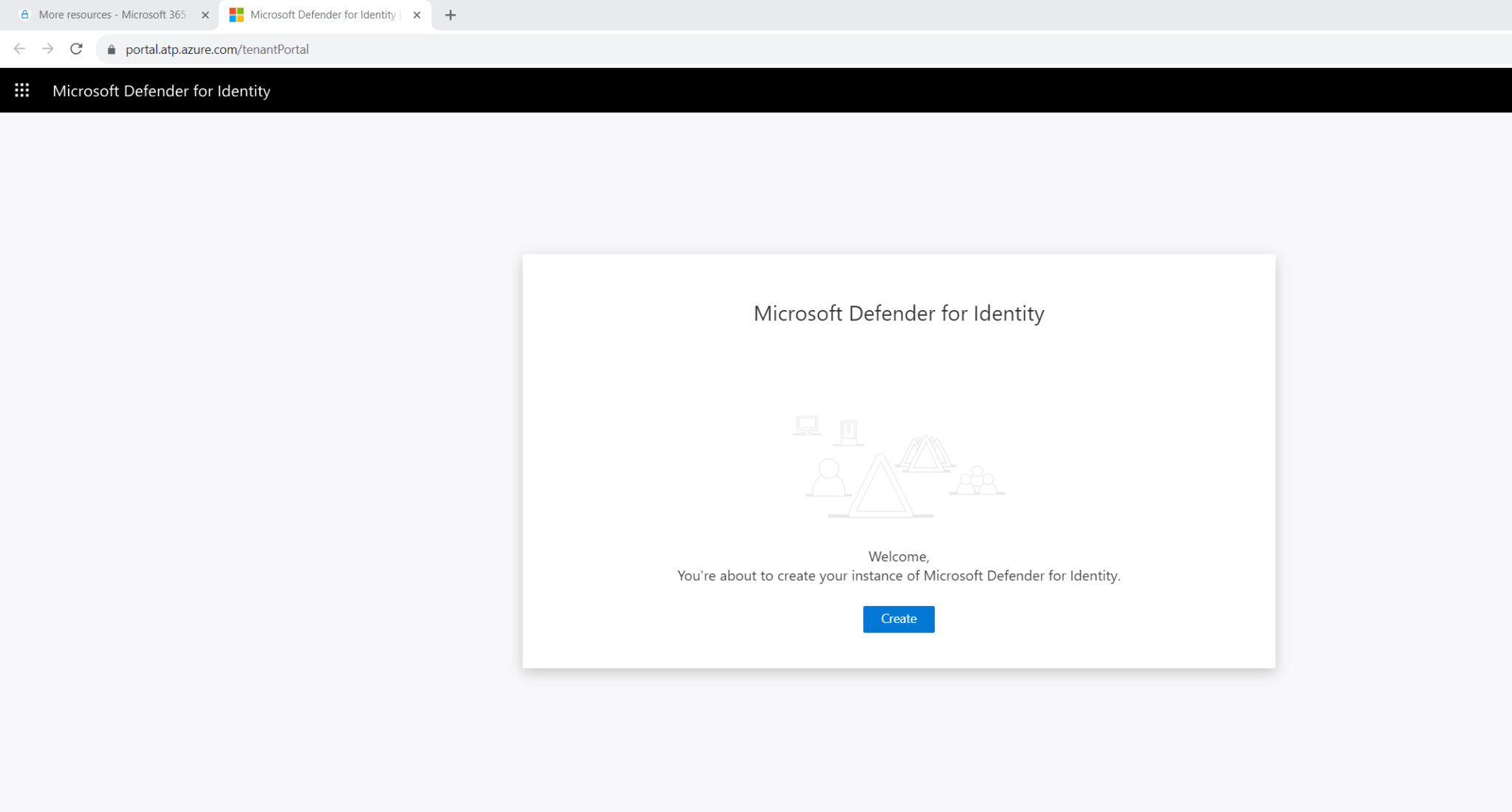This screenshot has height=812, width=1512.
Task: Open a new browser tab
Action: coord(450,15)
